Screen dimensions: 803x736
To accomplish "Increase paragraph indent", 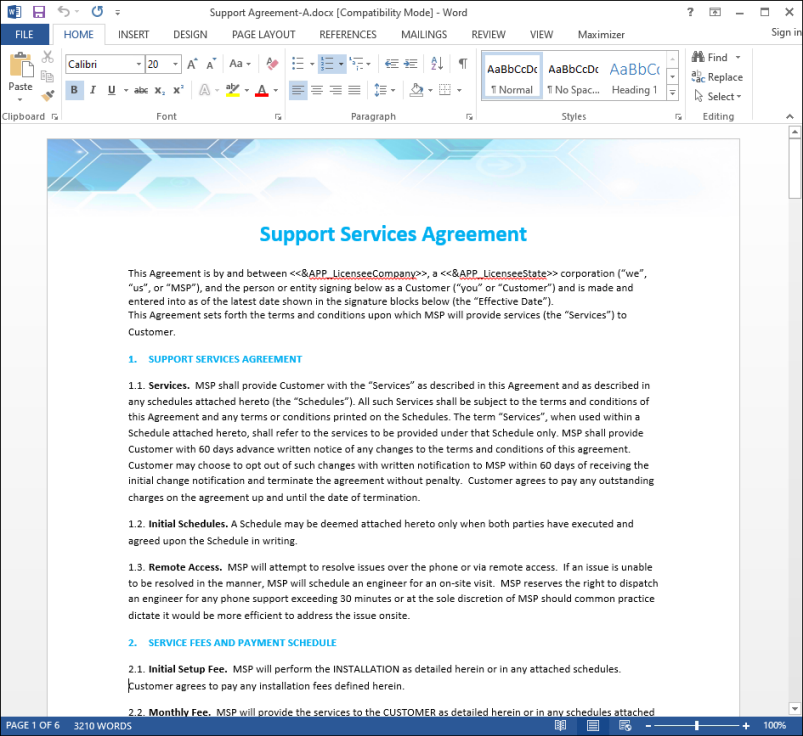I will pyautogui.click(x=411, y=64).
